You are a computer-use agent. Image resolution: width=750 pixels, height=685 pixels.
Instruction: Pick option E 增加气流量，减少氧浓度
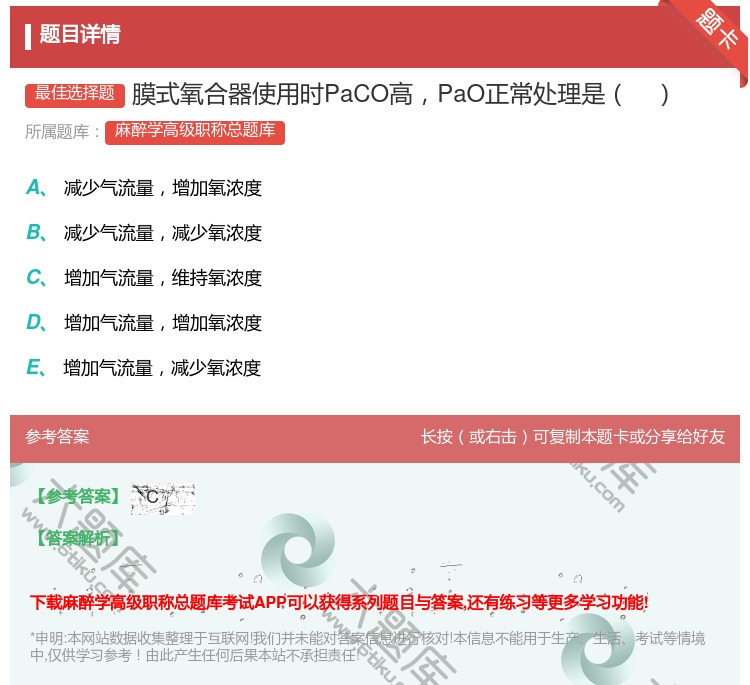click(x=143, y=368)
